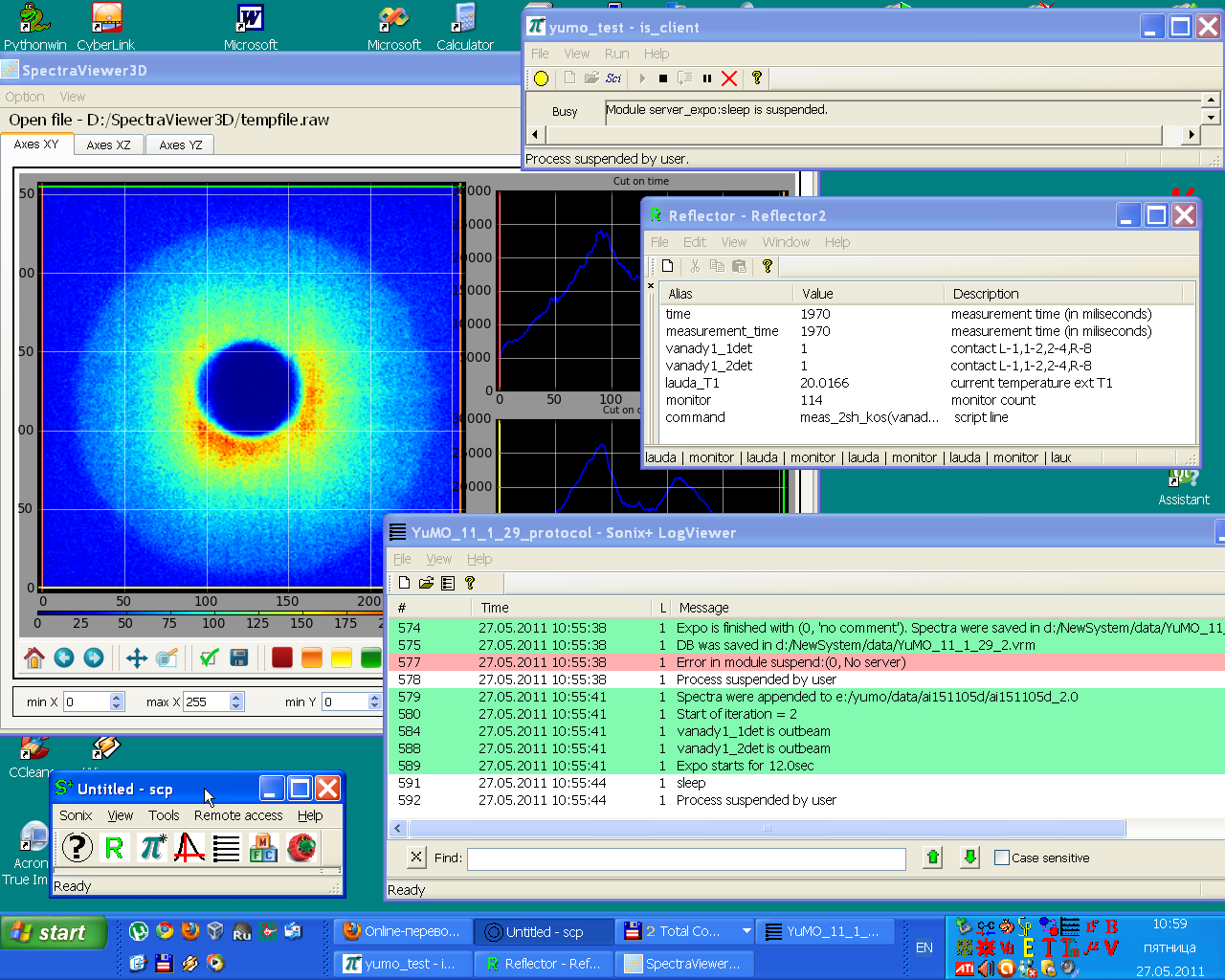
Task: Click the floppy disk save icon in SpectraViewer3D
Action: click(x=239, y=657)
